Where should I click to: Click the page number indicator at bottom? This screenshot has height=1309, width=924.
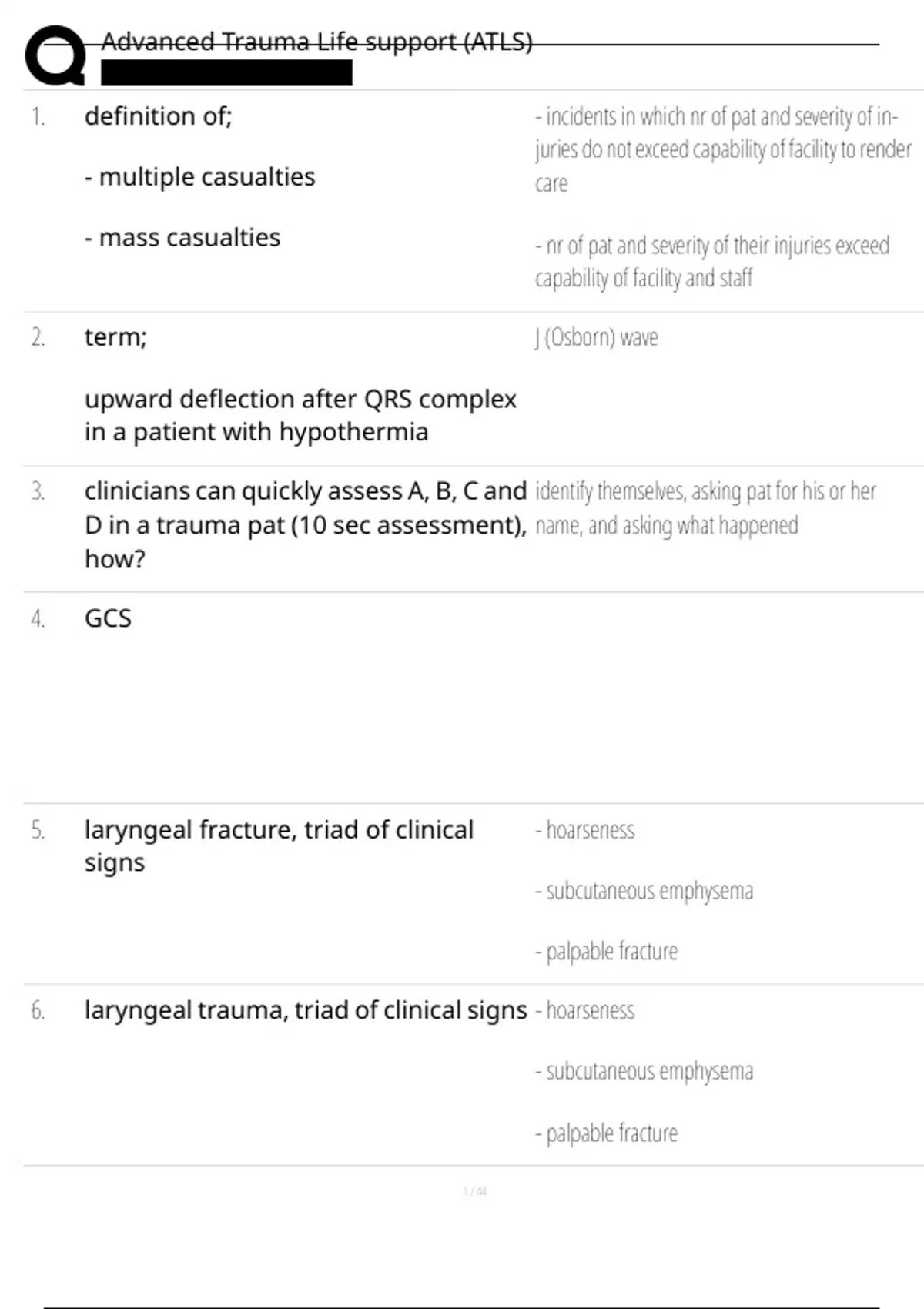click(474, 1191)
